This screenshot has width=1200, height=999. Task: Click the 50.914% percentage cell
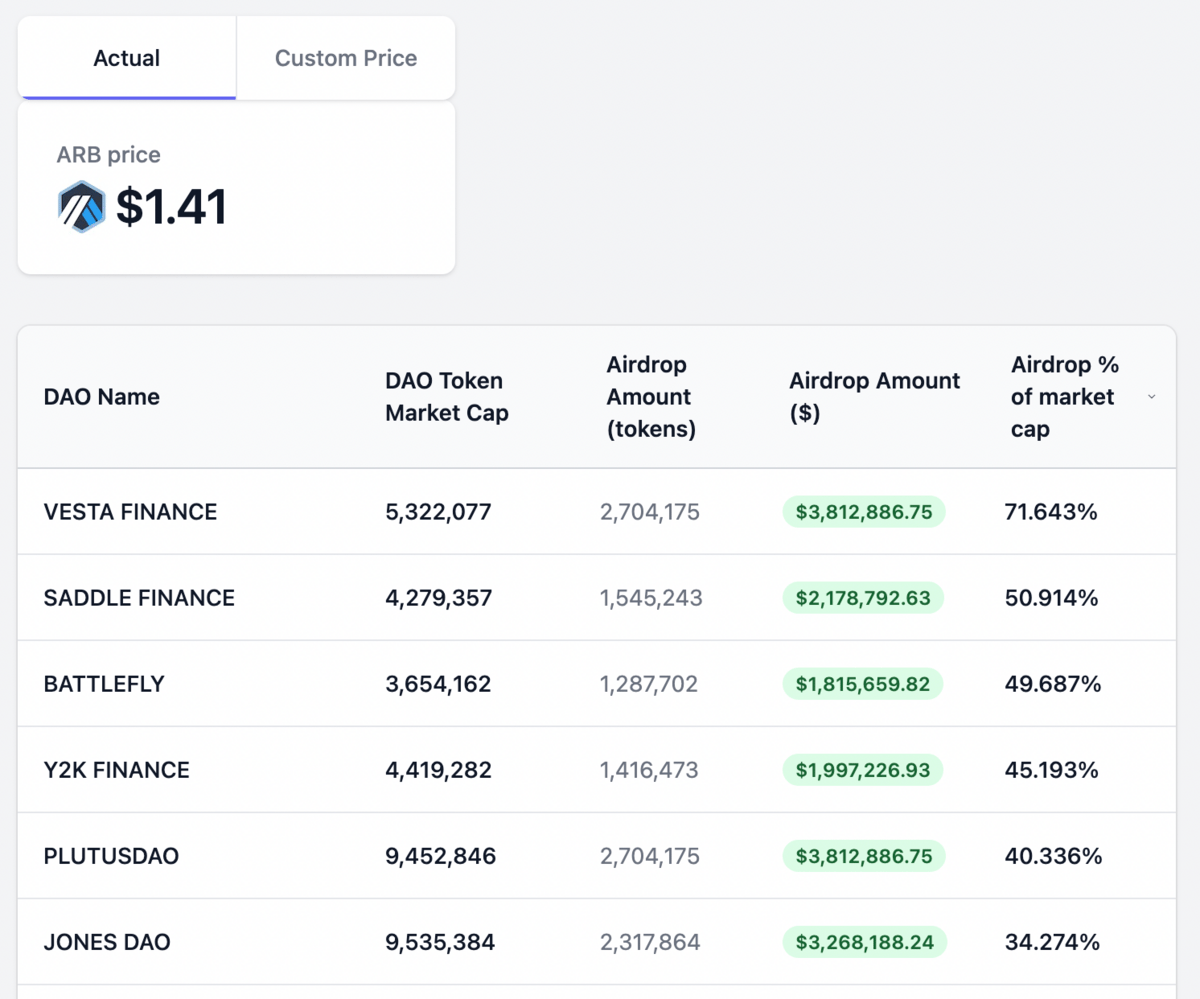click(x=1051, y=598)
